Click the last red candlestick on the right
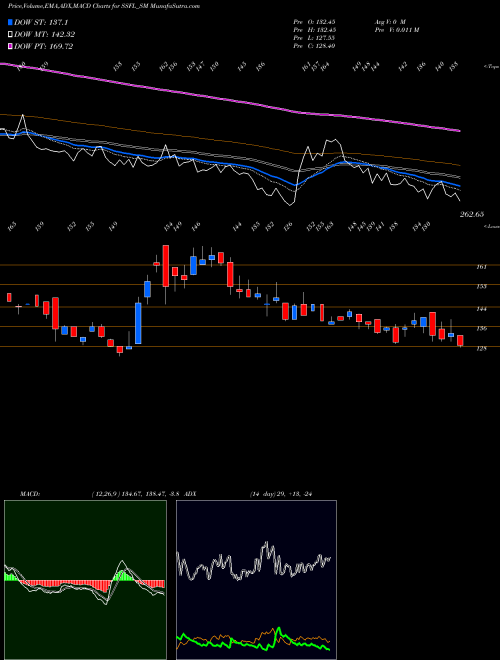Screen dimensions: 500x660 pos(460,341)
